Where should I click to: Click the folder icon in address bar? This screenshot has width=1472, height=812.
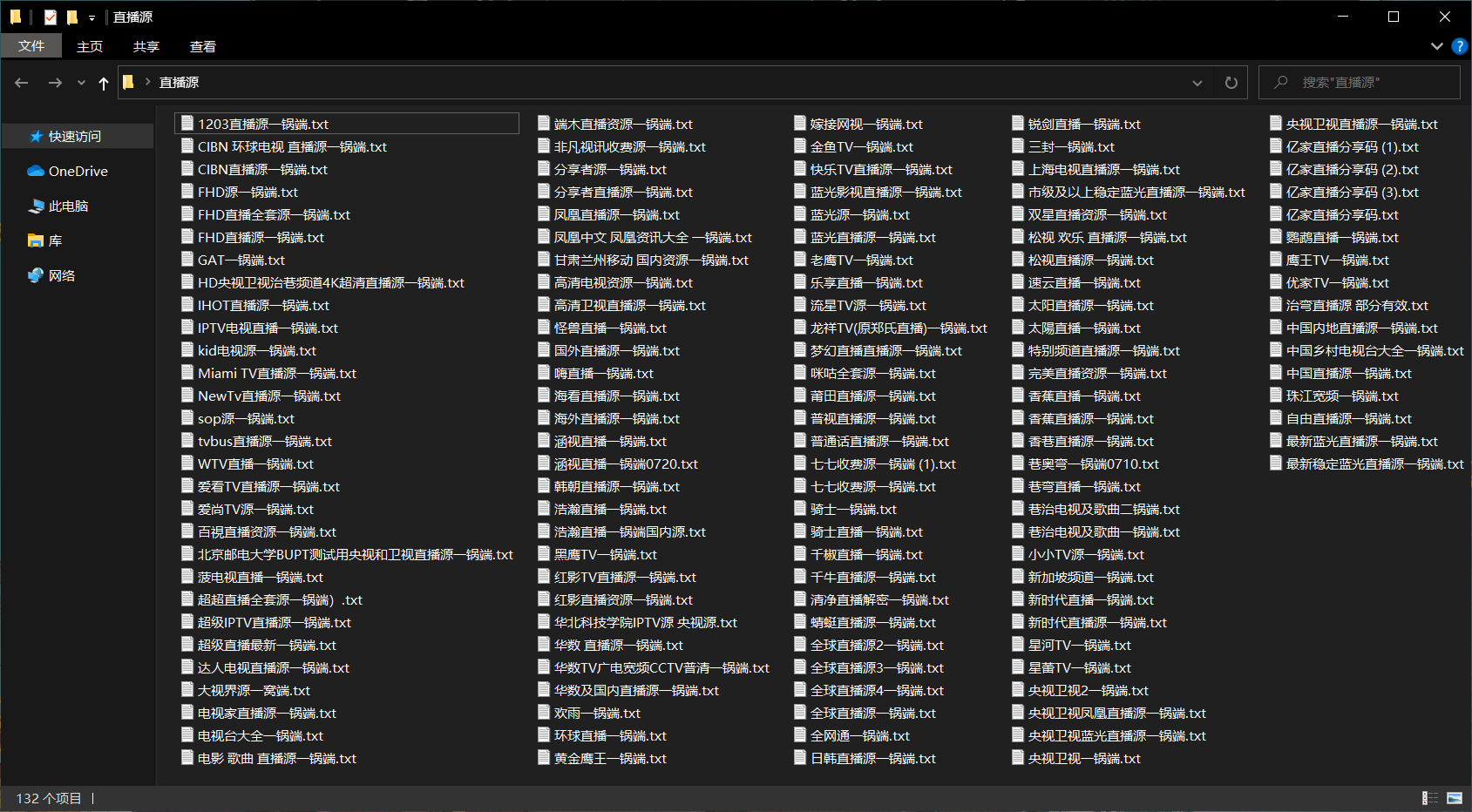[x=129, y=82]
